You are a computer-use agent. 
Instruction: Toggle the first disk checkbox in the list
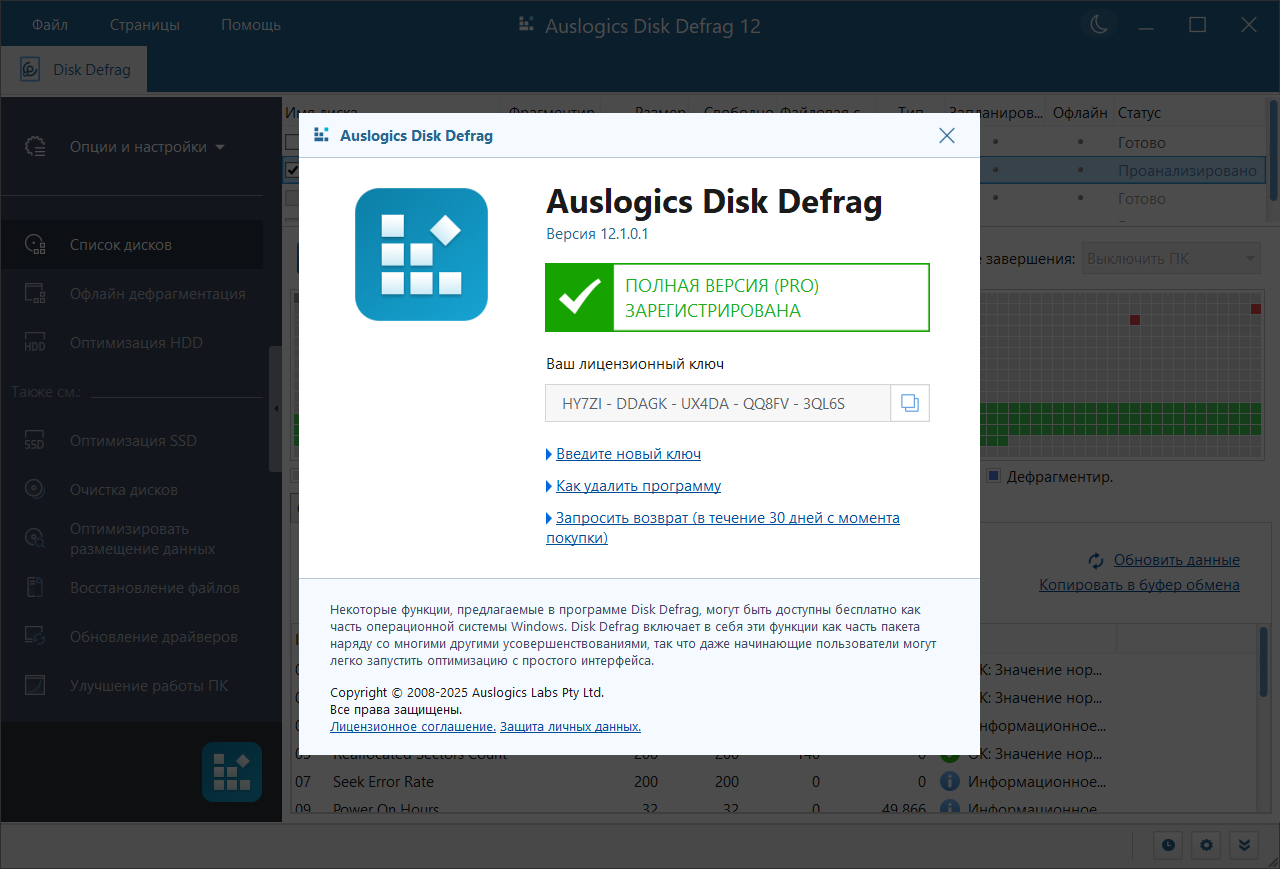(x=292, y=143)
